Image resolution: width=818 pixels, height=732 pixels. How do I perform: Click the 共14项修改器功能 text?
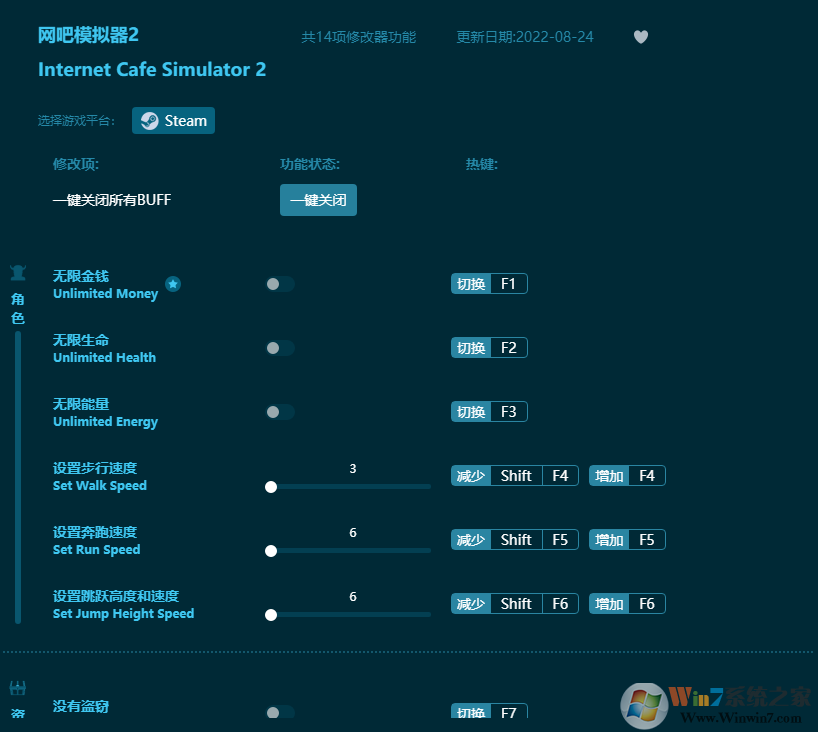[x=358, y=37]
